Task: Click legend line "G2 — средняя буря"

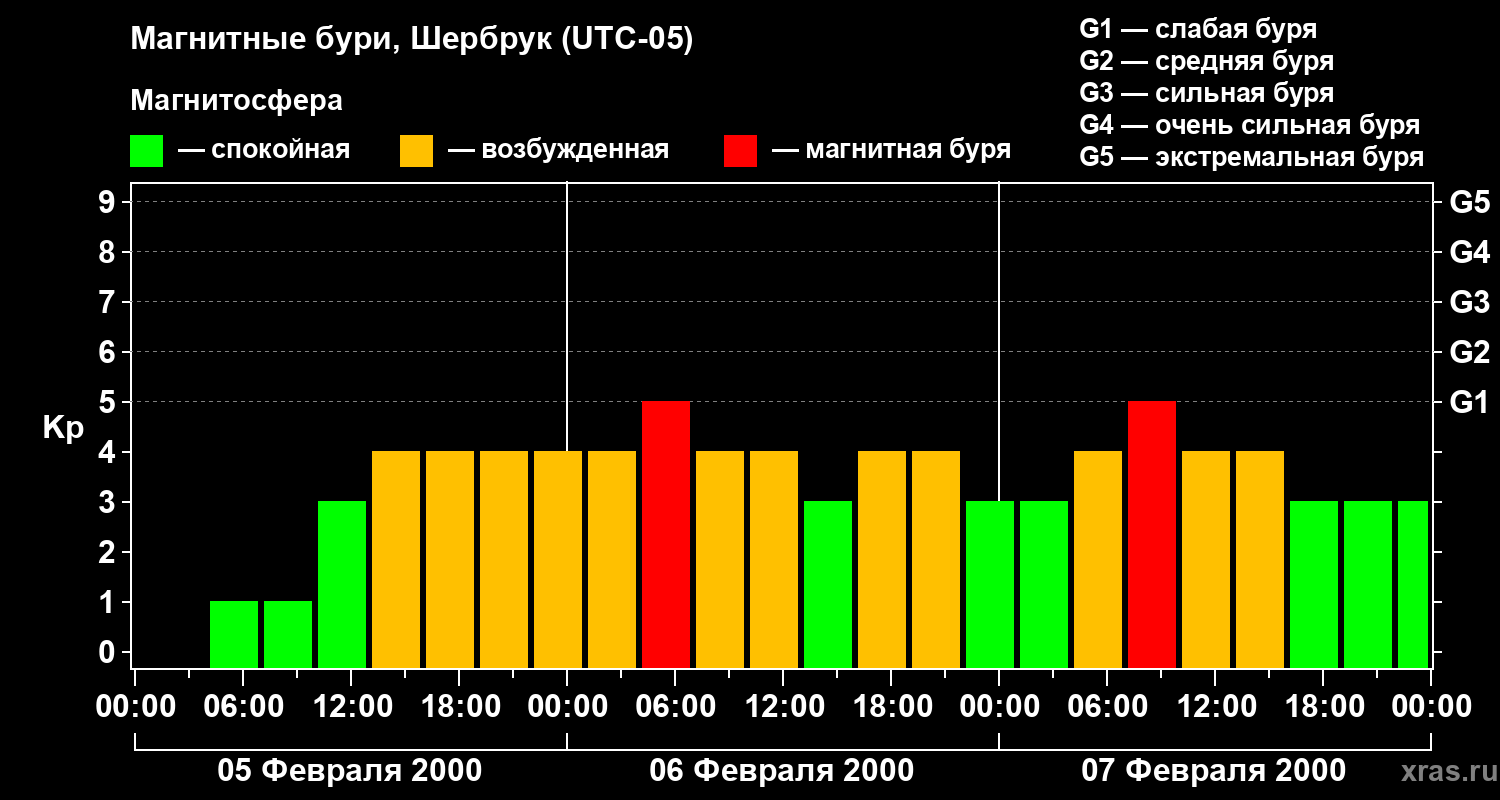Action: [1207, 61]
